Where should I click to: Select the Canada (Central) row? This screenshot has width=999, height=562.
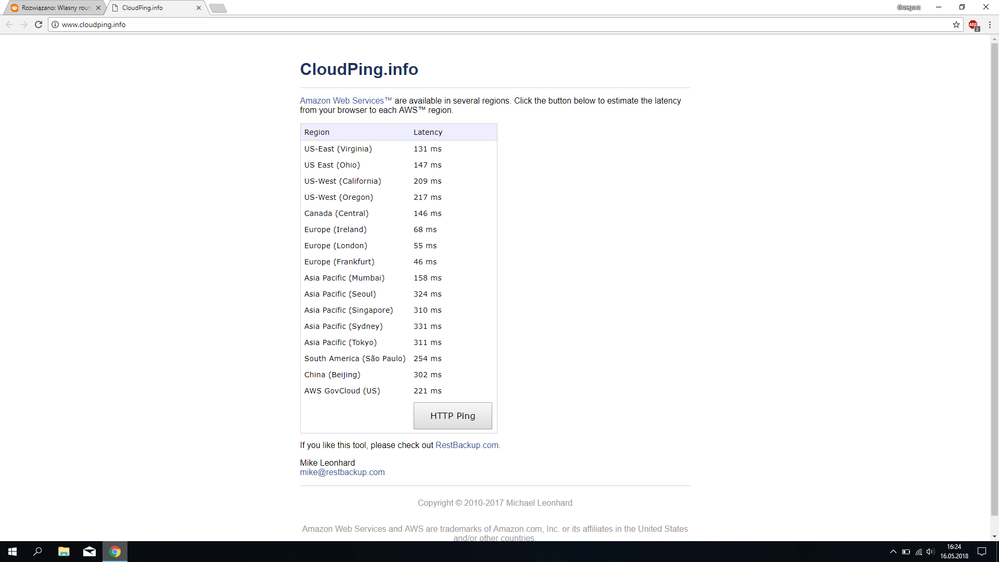[399, 213]
